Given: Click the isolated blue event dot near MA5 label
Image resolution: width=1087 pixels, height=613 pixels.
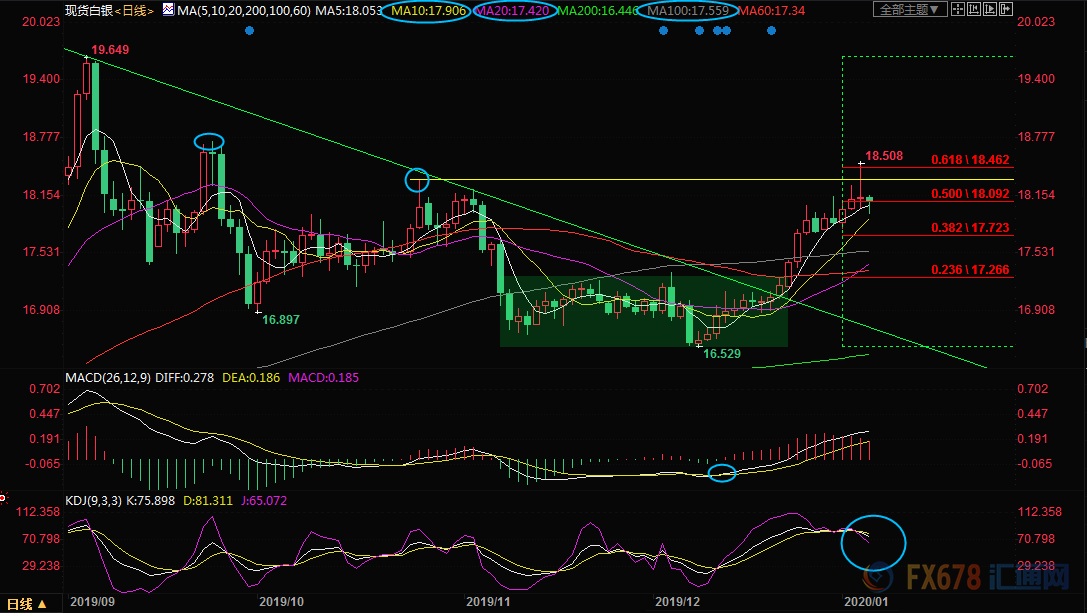Looking at the screenshot, I should click(x=249, y=31).
